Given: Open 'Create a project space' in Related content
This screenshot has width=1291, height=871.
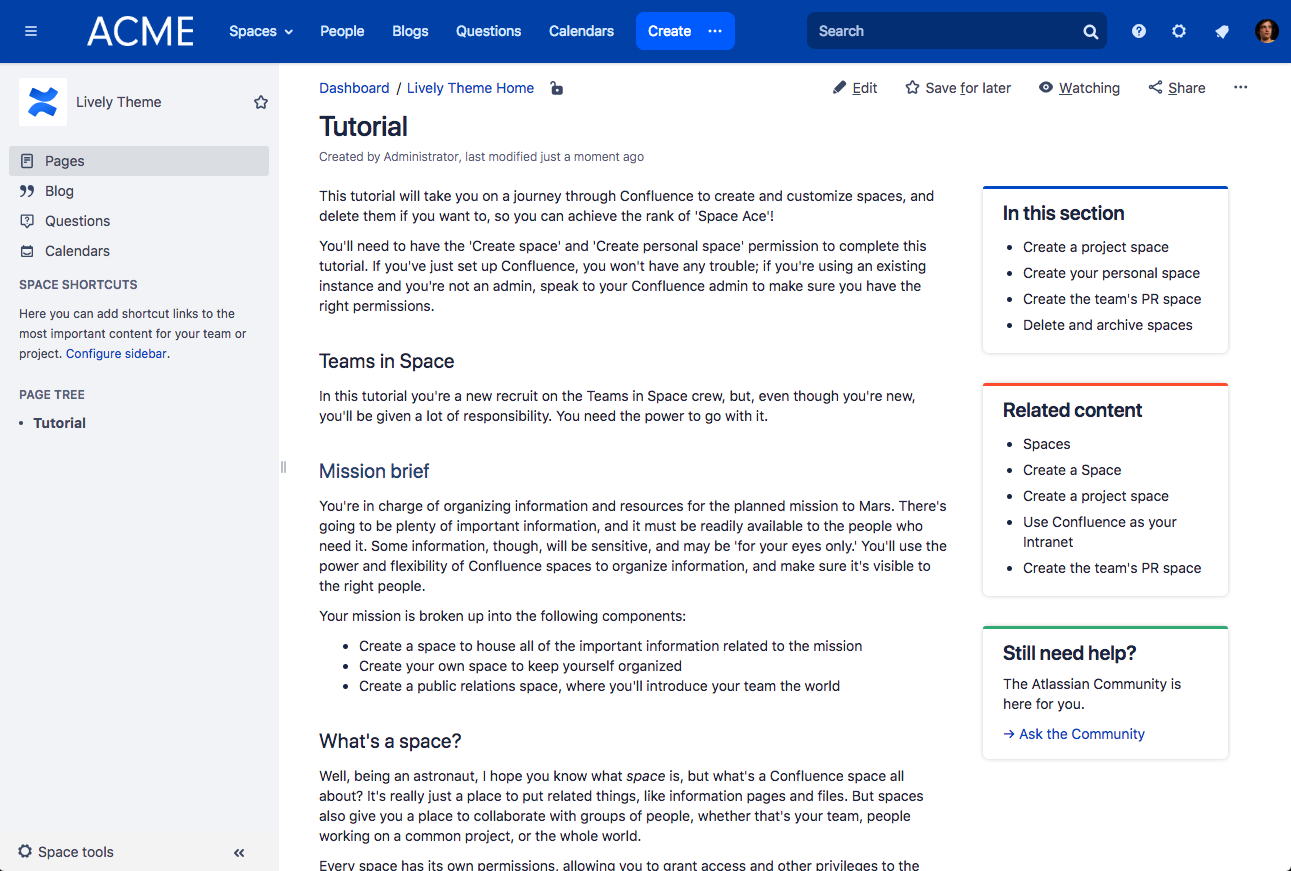Looking at the screenshot, I should [x=1095, y=496].
